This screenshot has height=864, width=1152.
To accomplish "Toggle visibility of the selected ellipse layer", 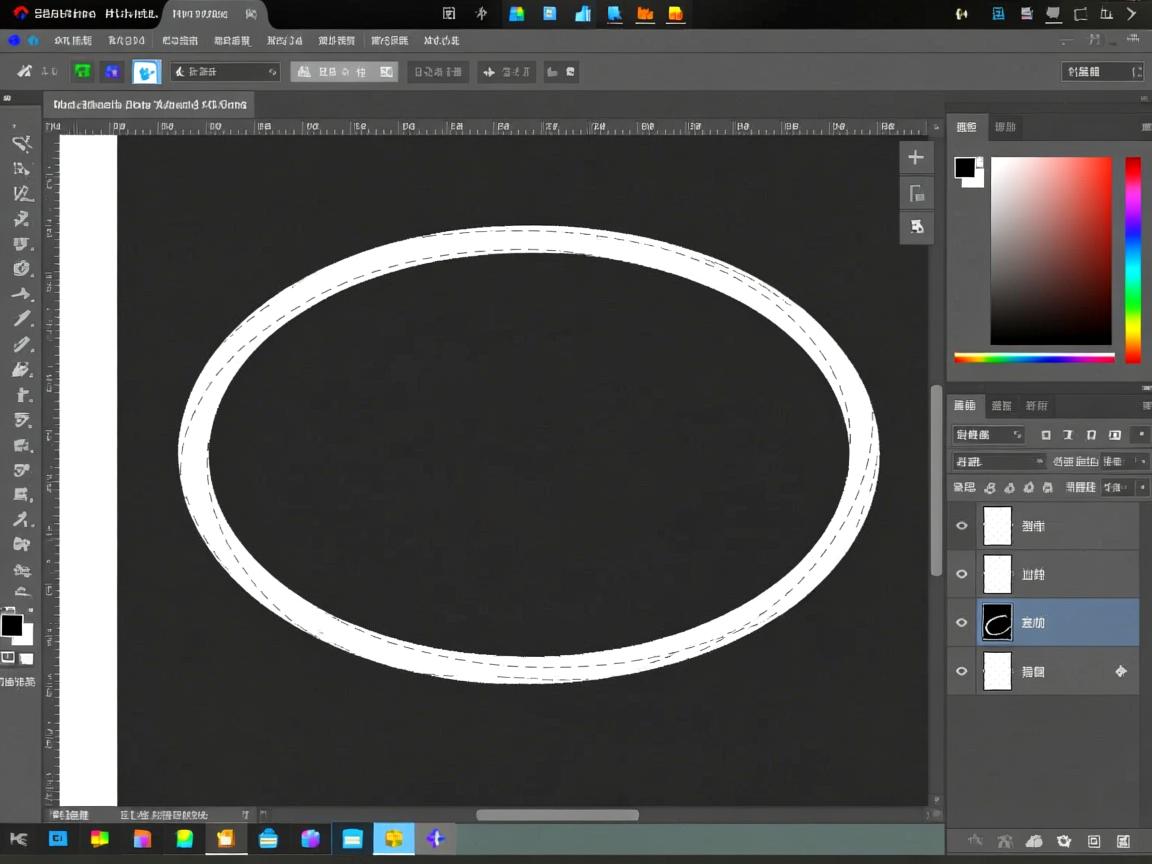I will (962, 623).
